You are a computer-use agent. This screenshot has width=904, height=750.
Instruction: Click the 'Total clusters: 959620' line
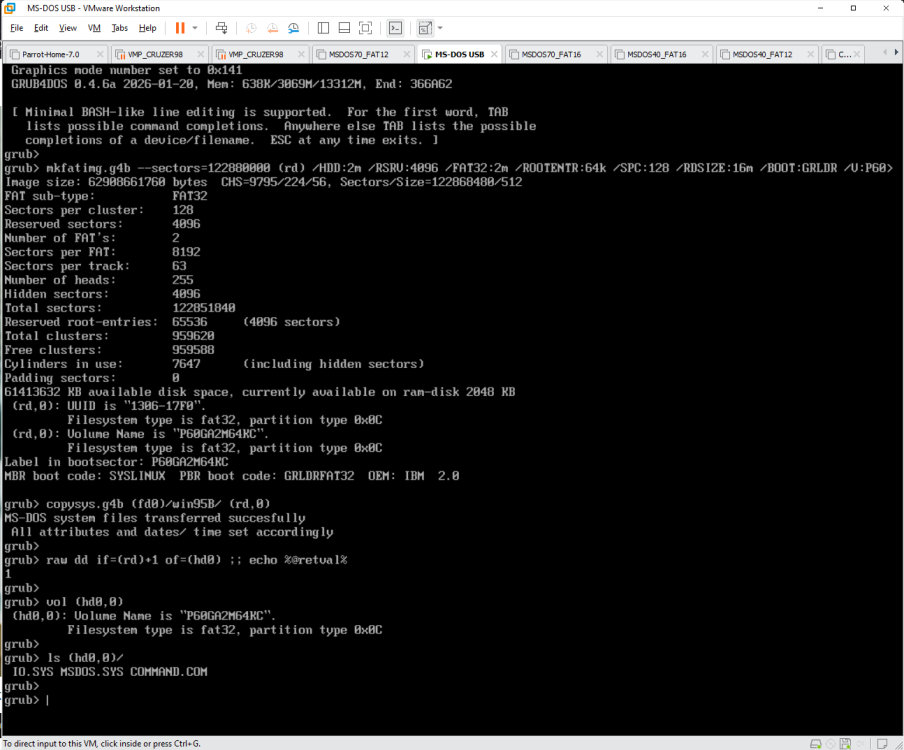(x=109, y=336)
